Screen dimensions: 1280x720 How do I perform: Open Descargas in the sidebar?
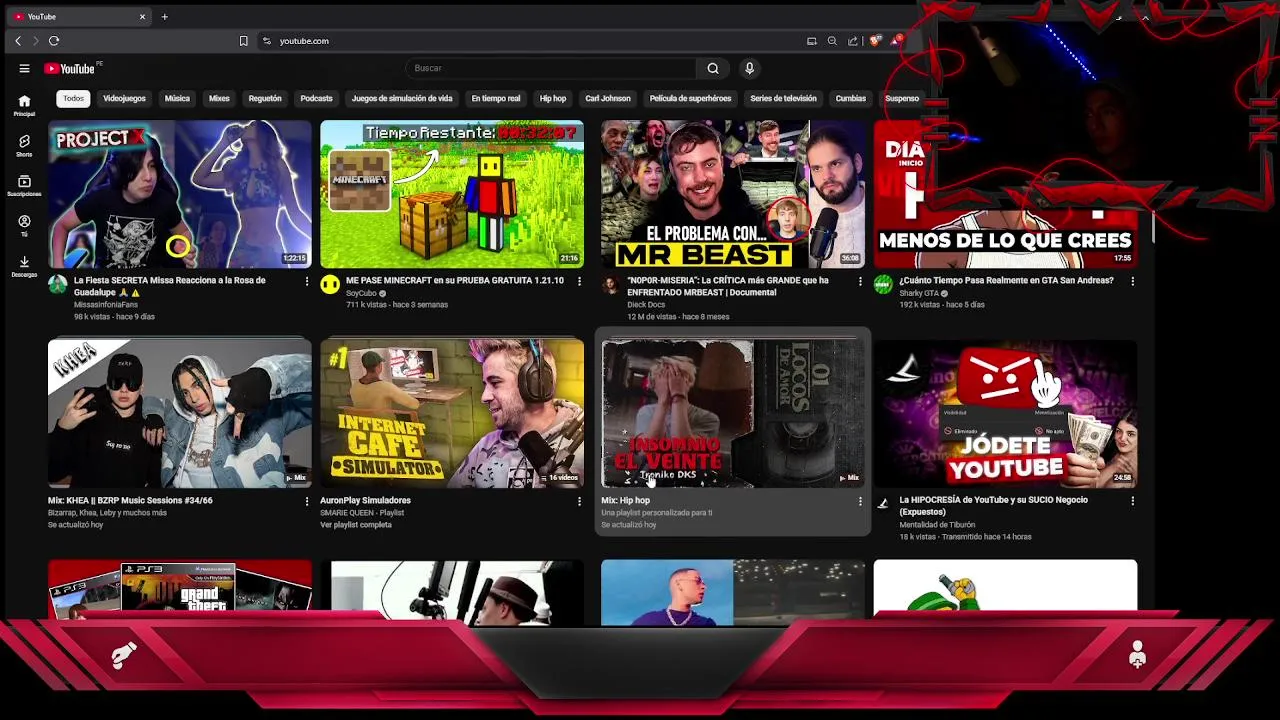pos(24,266)
